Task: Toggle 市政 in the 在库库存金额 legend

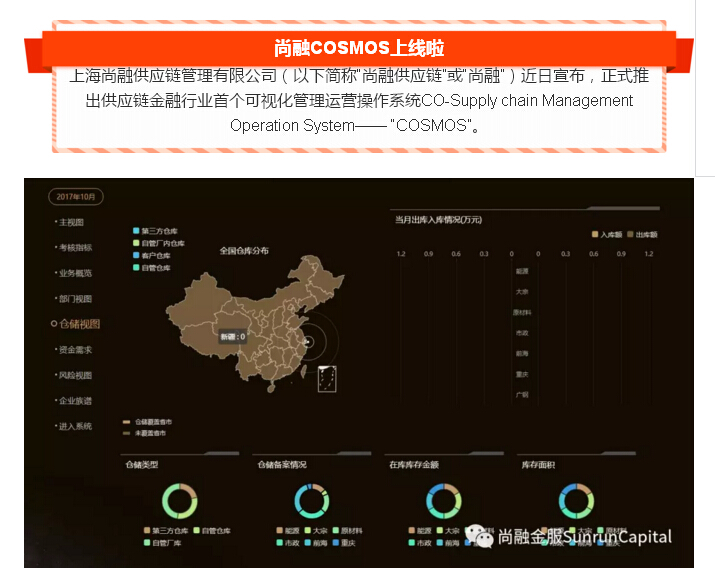Action: pos(420,543)
